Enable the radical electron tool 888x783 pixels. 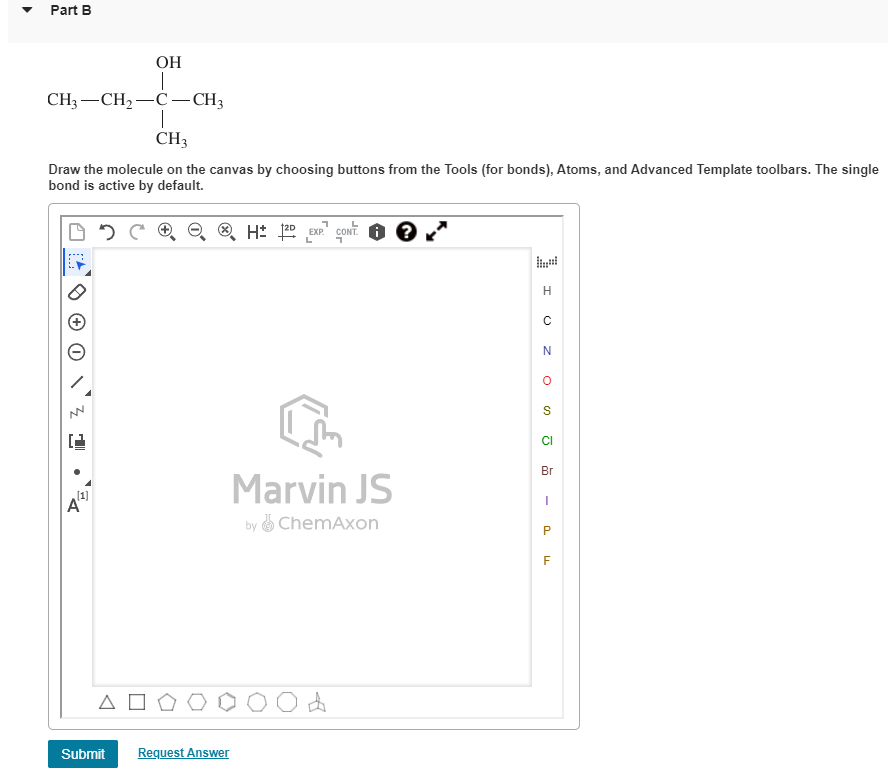pyautogui.click(x=75, y=471)
